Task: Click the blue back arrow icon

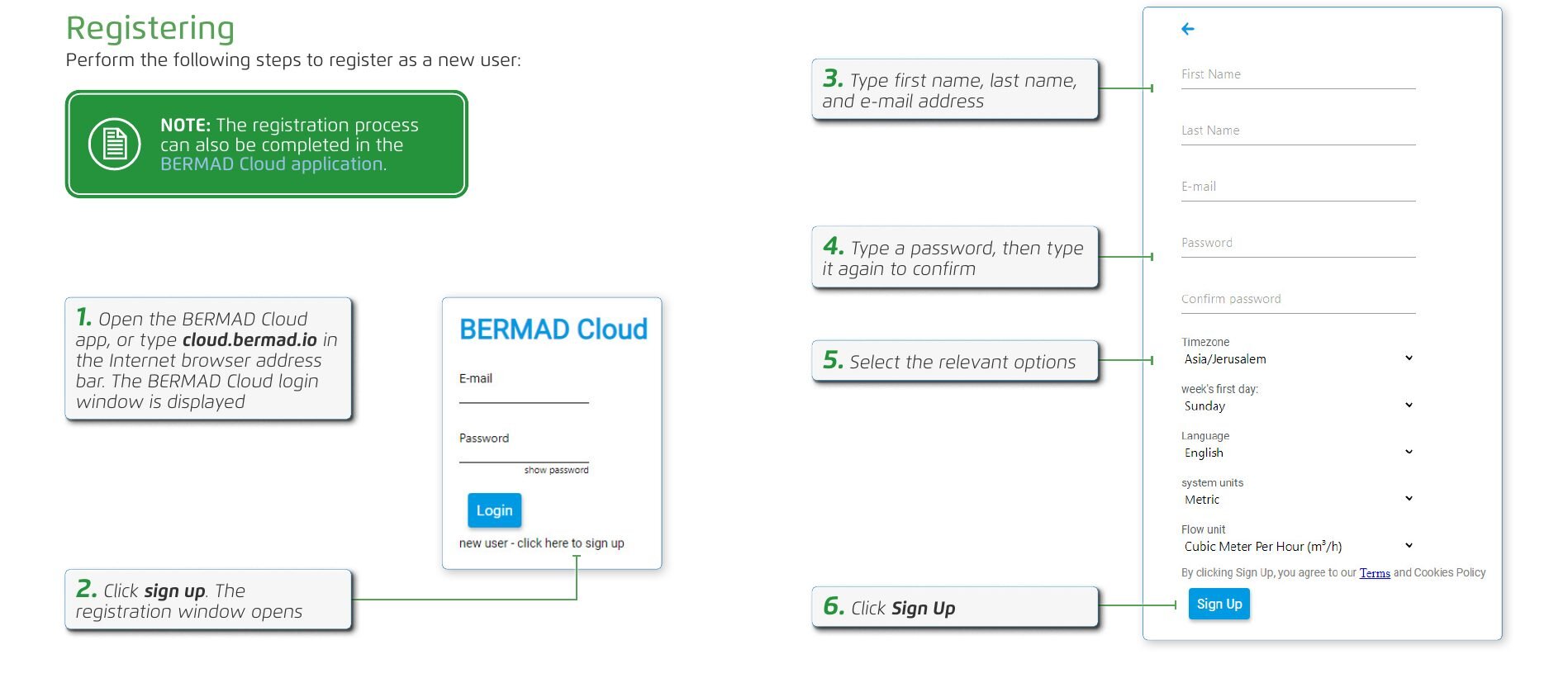Action: [x=1188, y=29]
